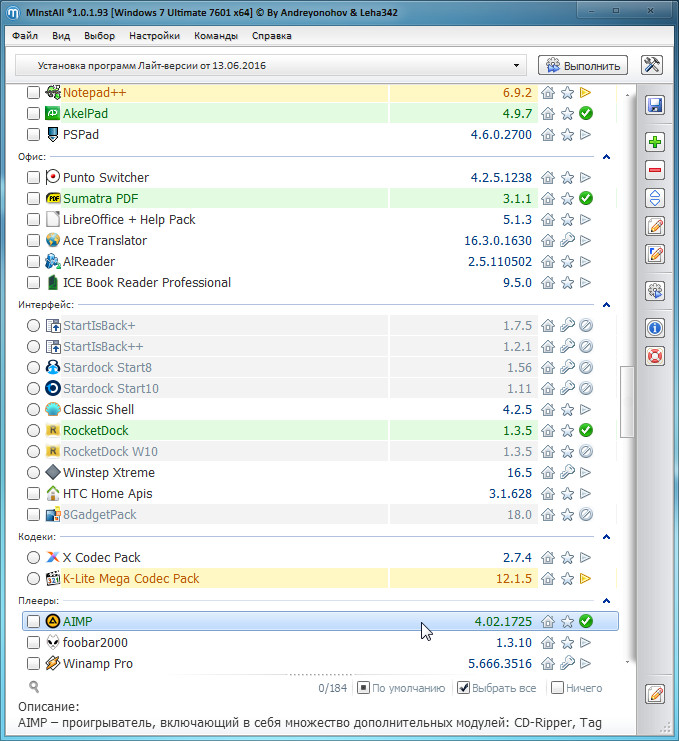Click the '8GadgetPack' entry
The image size is (679, 741).
click(100, 515)
